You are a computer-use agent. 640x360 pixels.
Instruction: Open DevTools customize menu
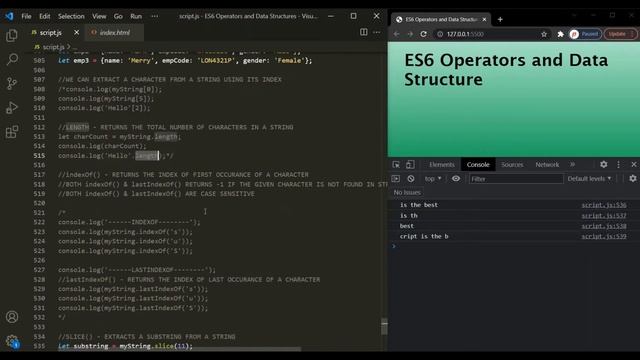coord(618,164)
